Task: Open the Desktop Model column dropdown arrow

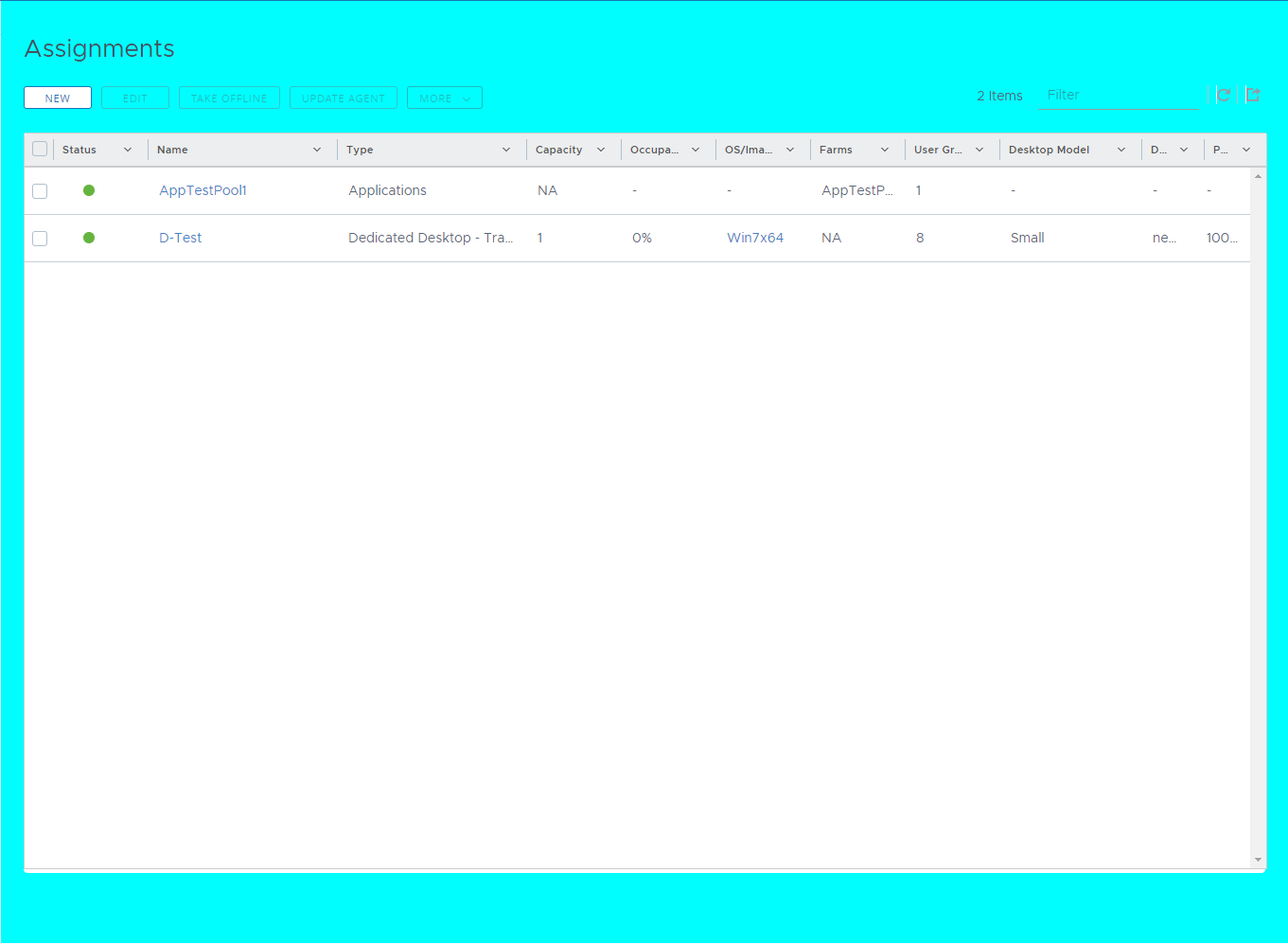Action: [1121, 150]
